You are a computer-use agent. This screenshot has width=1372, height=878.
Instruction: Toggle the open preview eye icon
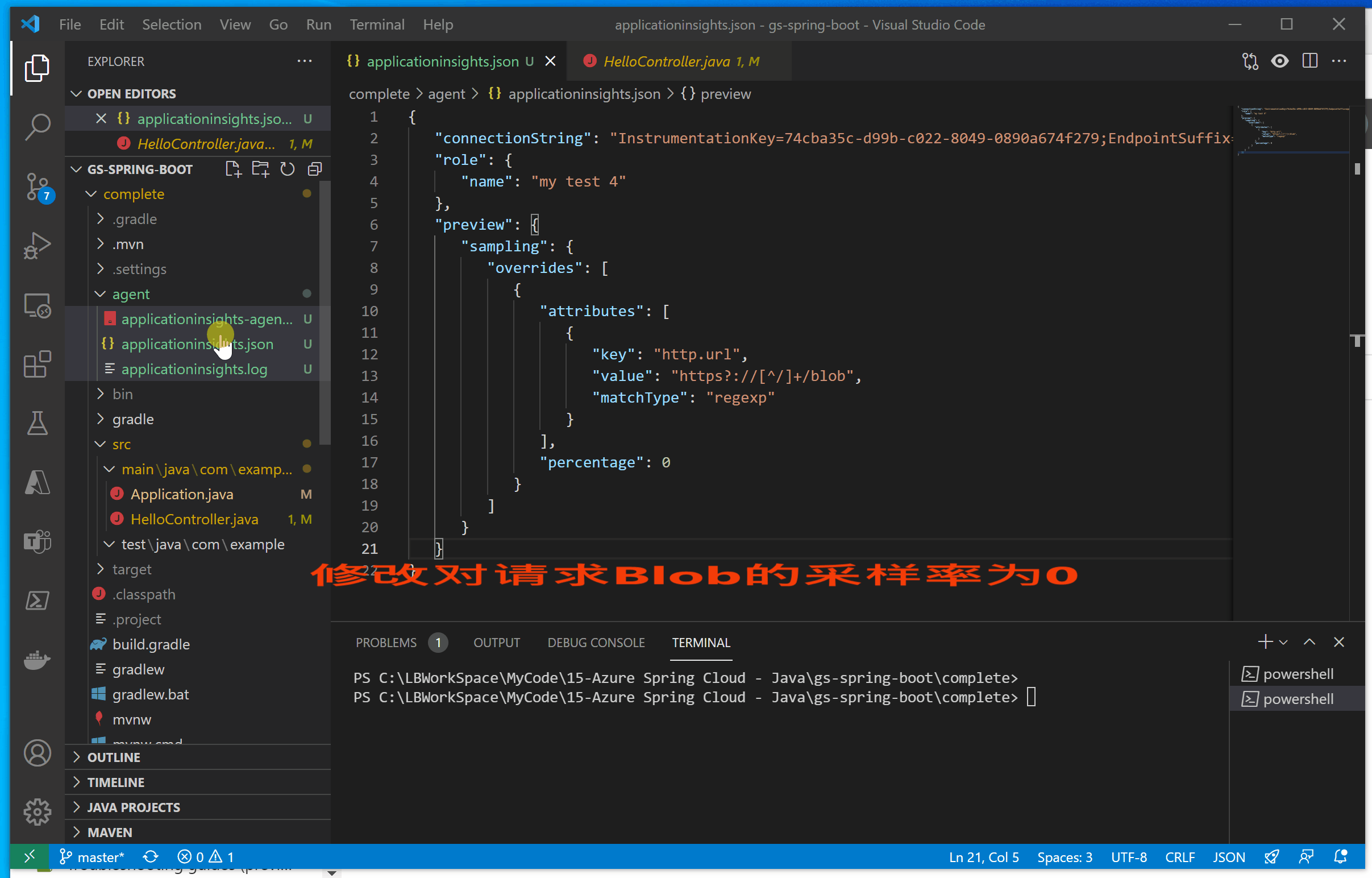click(1280, 61)
